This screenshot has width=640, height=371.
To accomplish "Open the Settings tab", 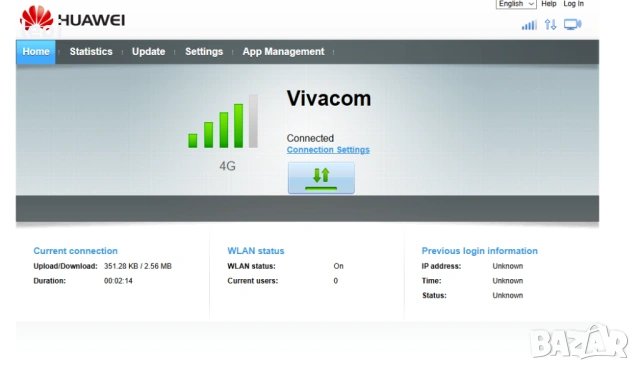I will pos(204,52).
